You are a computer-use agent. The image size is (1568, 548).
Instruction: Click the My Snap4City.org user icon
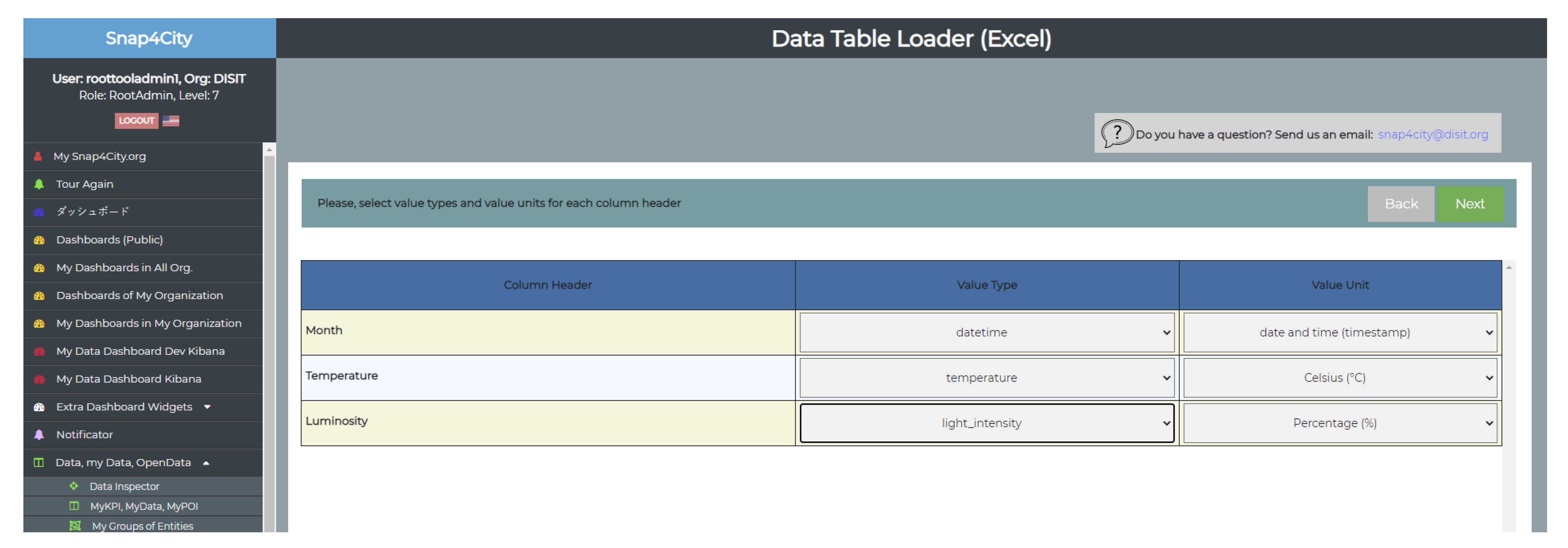tap(38, 157)
